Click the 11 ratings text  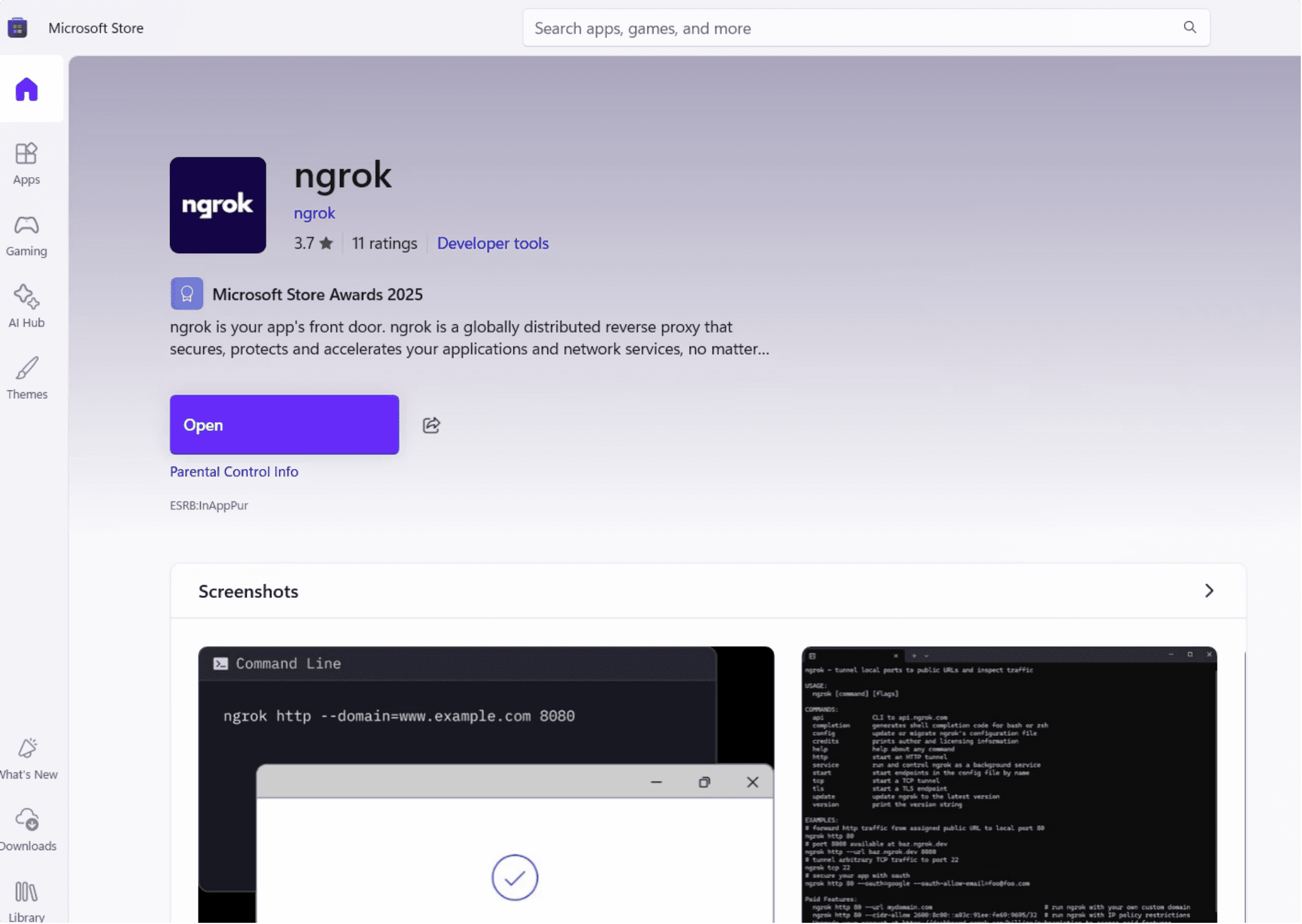[385, 243]
